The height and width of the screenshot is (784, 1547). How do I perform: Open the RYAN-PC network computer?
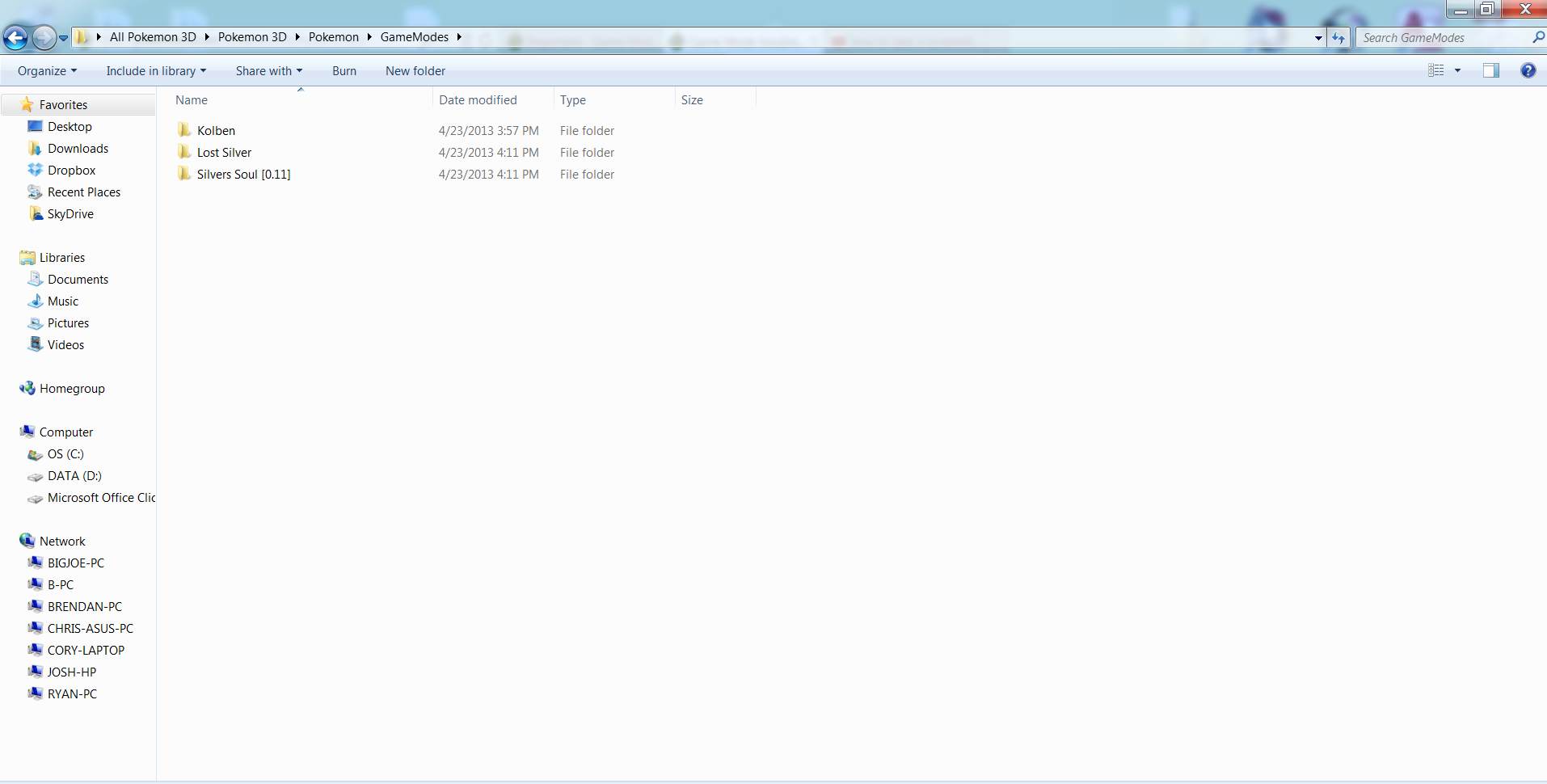[x=72, y=694]
